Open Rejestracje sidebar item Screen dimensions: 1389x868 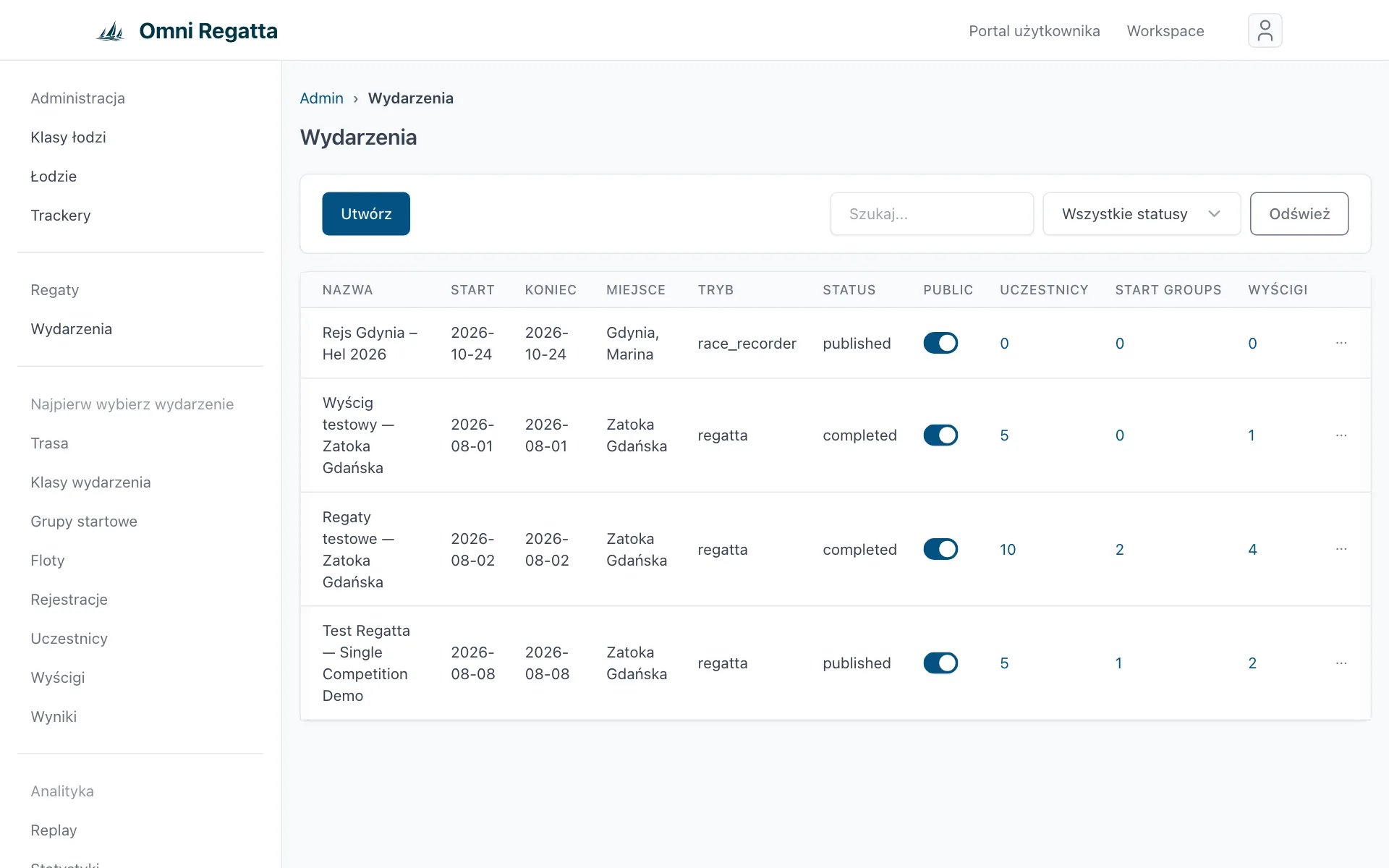(x=69, y=600)
